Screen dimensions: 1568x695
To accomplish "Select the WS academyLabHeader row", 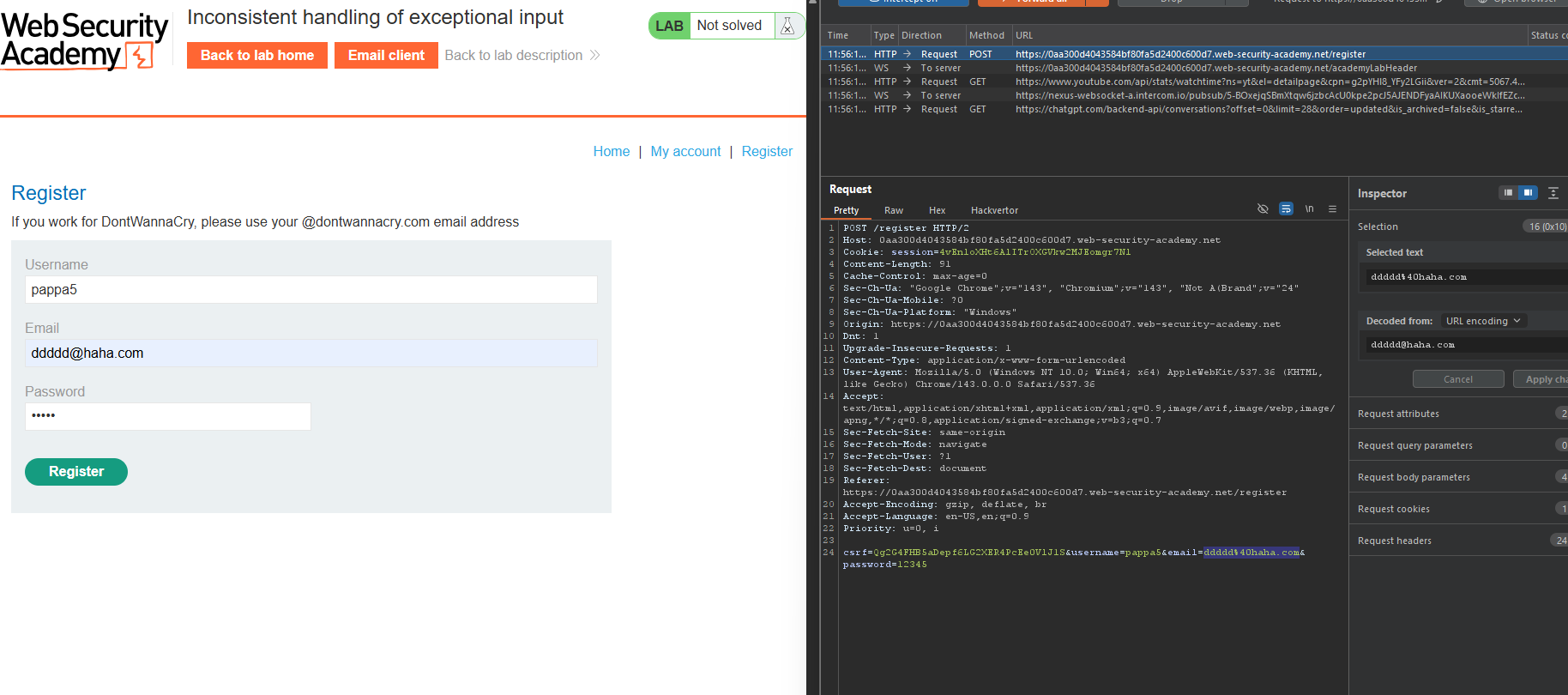I will point(1194,68).
